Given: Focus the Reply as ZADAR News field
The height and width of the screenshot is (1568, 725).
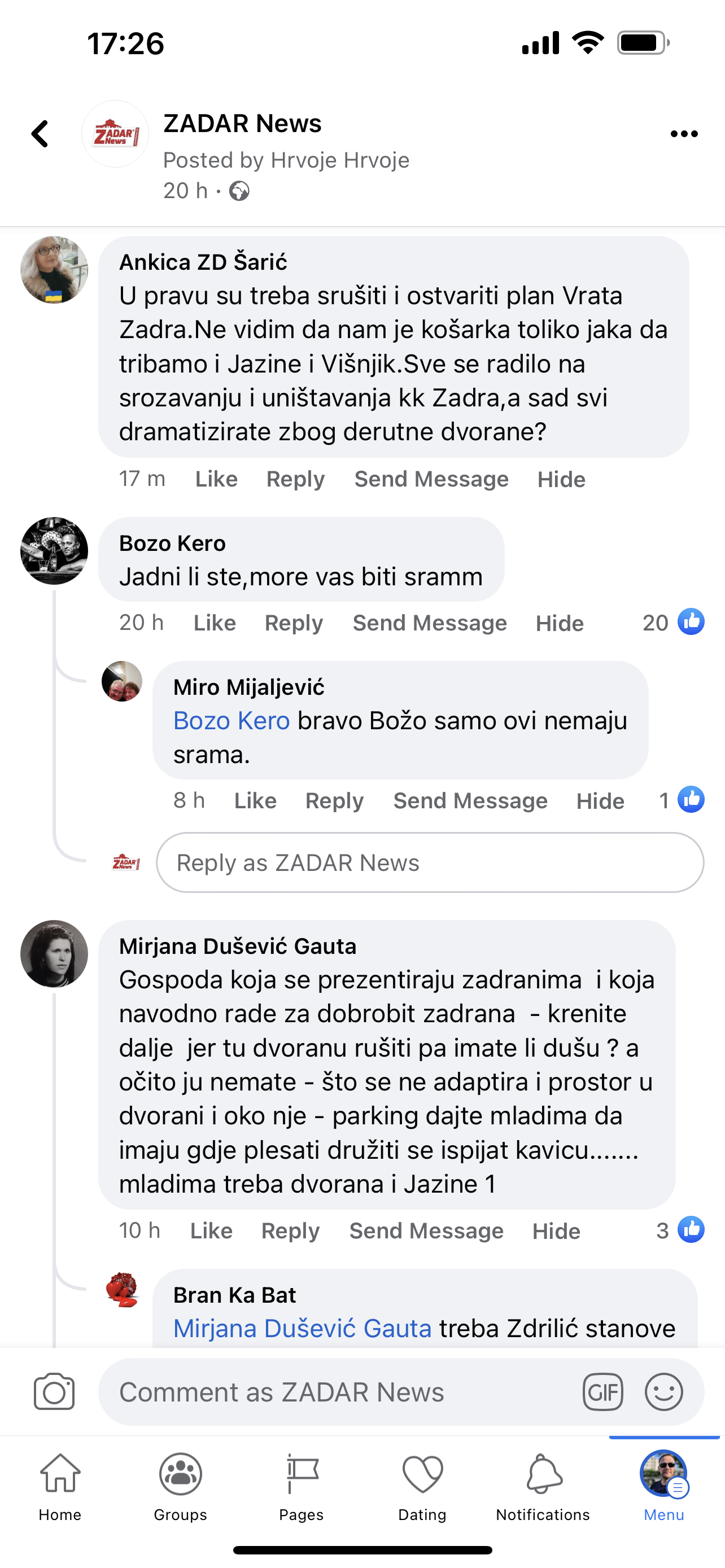Looking at the screenshot, I should click(430, 862).
